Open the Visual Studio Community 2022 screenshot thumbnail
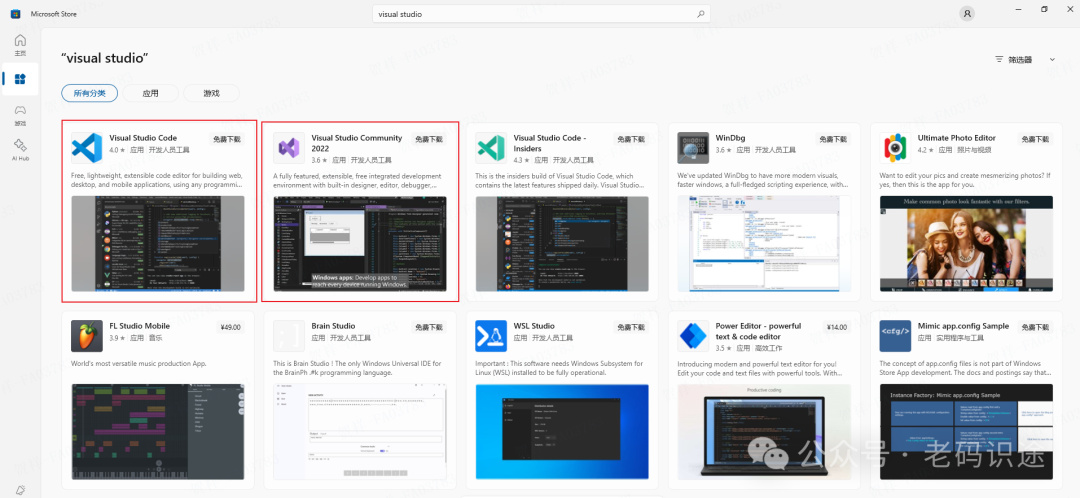Image resolution: width=1080 pixels, height=498 pixels. tap(360, 244)
